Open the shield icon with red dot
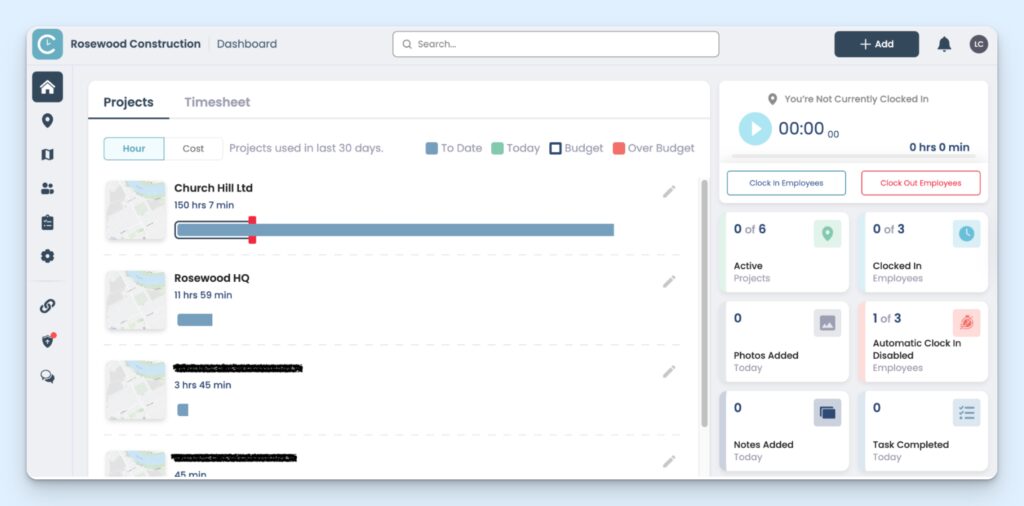This screenshot has width=1024, height=506. [48, 340]
